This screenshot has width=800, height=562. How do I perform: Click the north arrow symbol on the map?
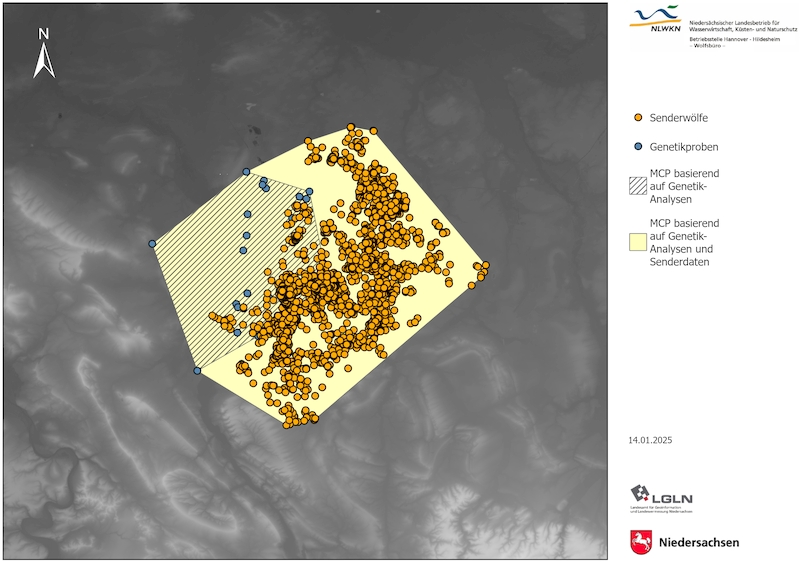pos(43,60)
